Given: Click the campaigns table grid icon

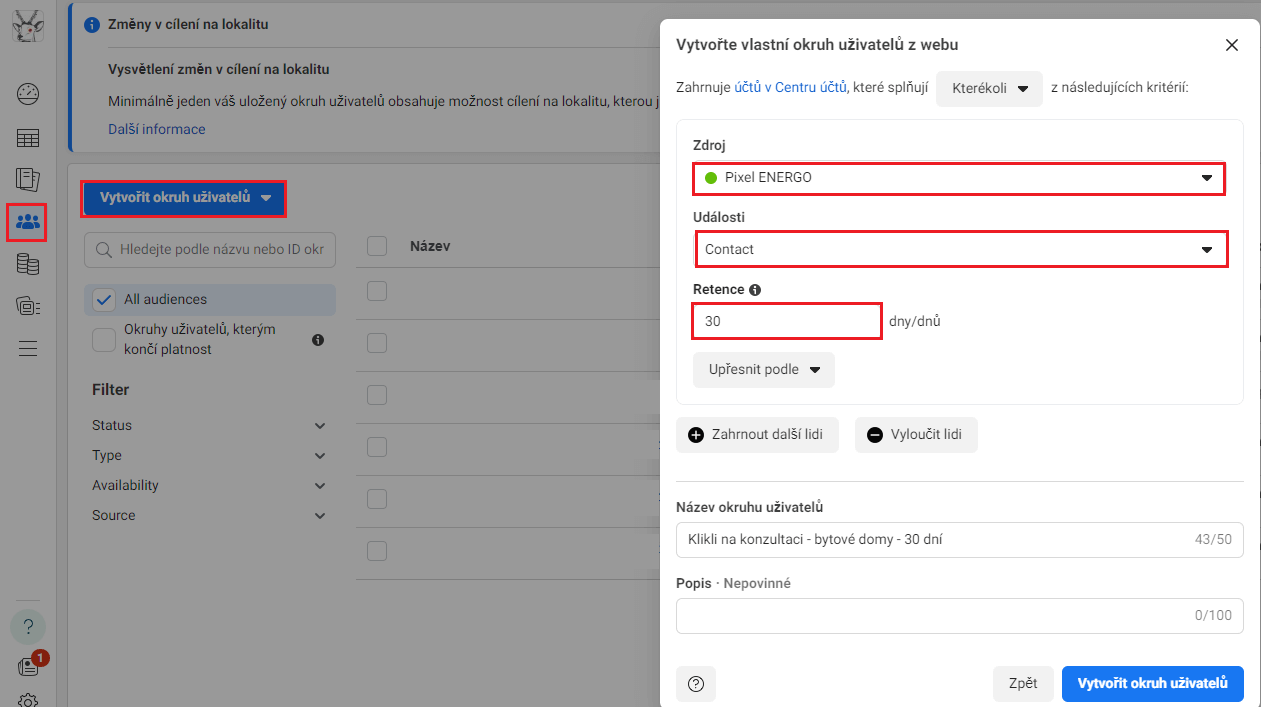Looking at the screenshot, I should click(27, 138).
